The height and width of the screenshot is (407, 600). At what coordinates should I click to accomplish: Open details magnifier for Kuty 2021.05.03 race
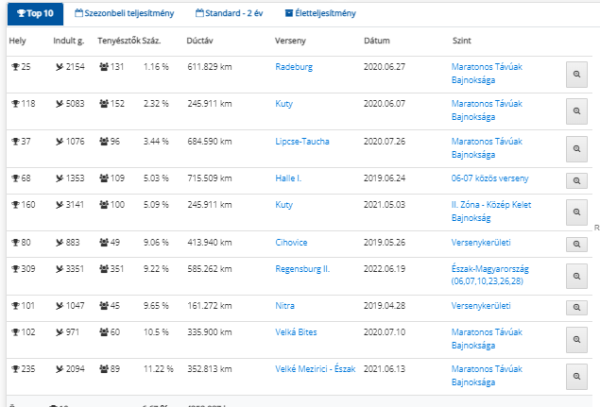[577, 212]
